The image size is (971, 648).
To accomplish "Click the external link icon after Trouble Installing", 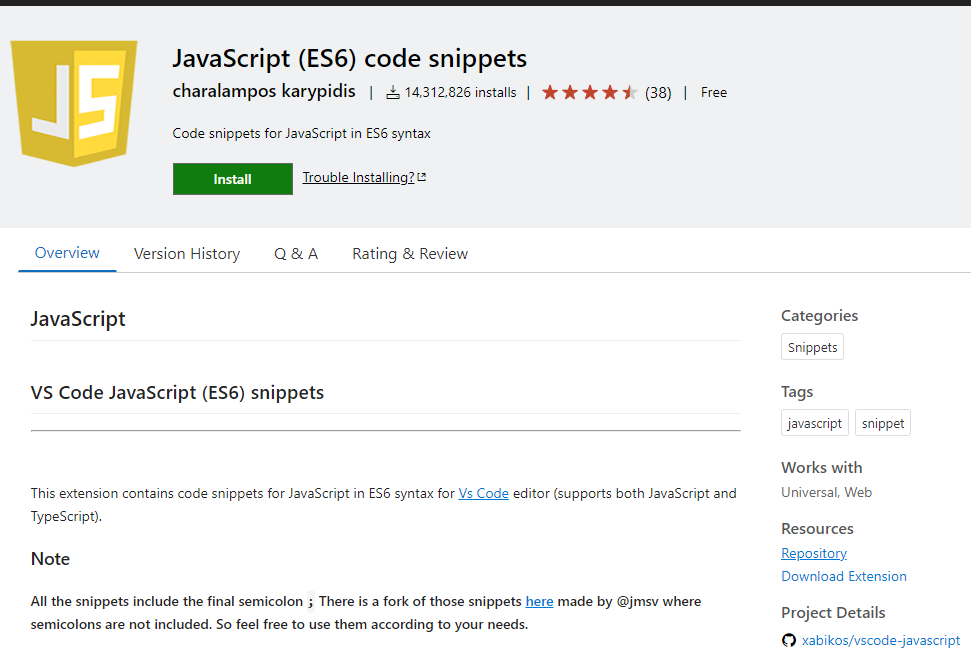I will coord(422,177).
